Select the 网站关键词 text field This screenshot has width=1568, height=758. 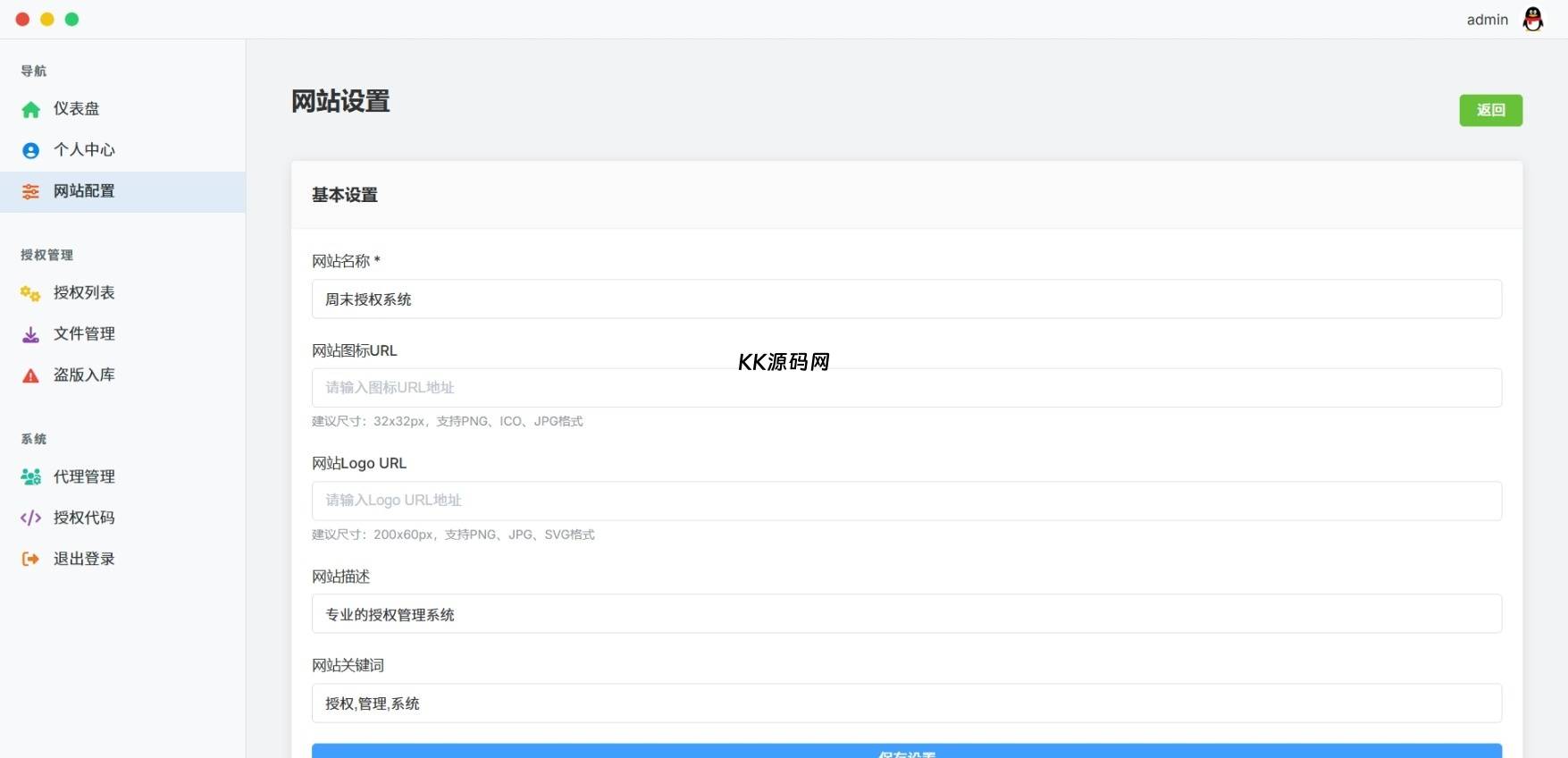(906, 703)
